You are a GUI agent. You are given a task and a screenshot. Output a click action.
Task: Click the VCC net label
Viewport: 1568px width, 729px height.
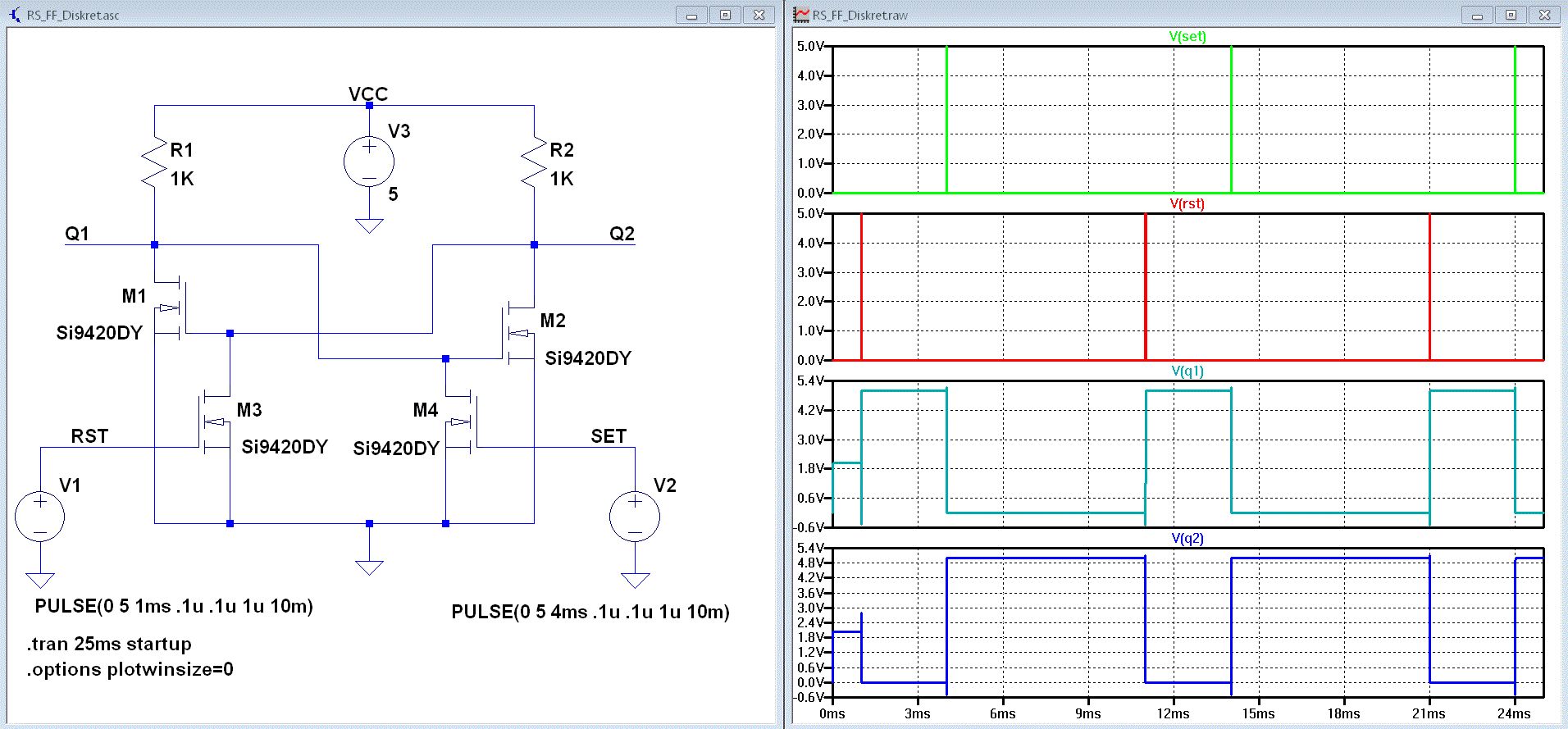(368, 94)
